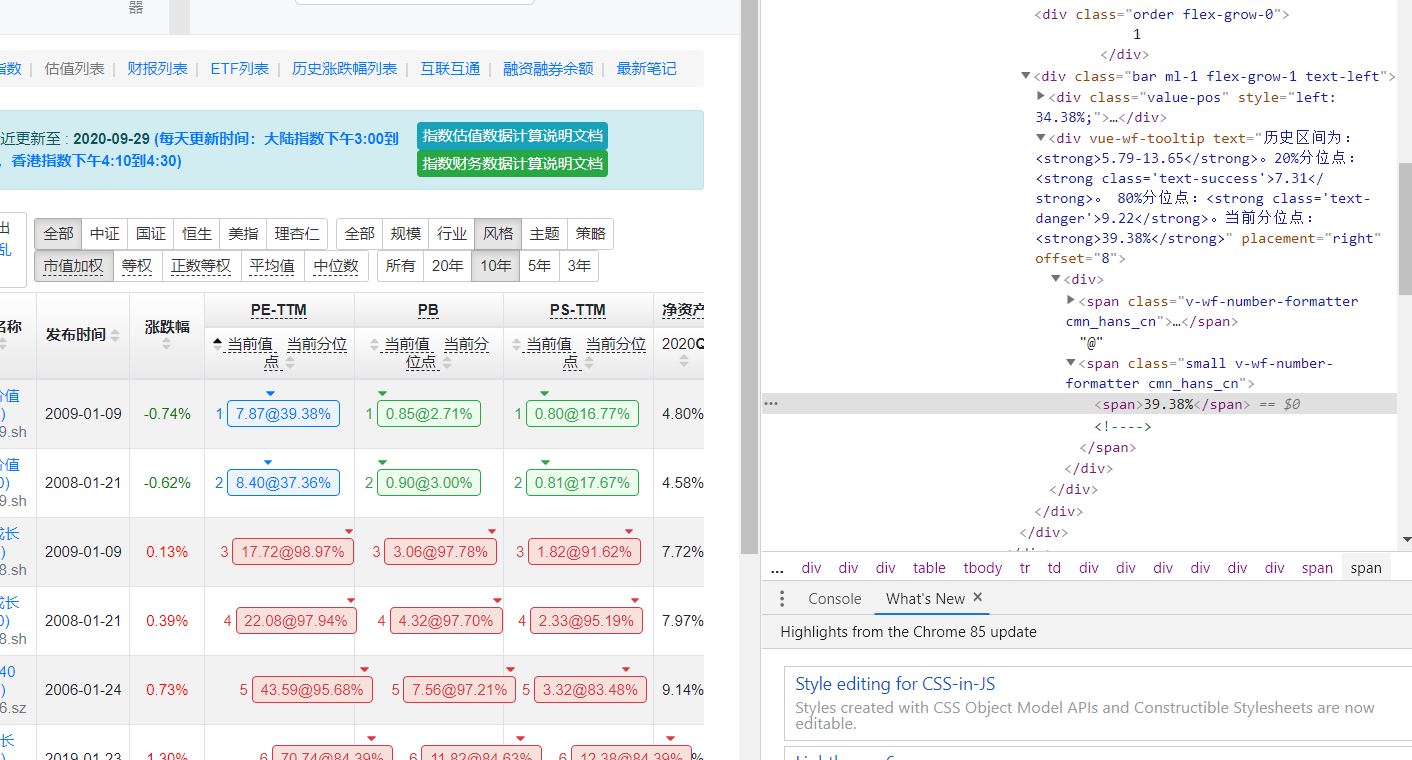The height and width of the screenshot is (760, 1412).
Task: Sort by PS-TTM 当前值 column arrow
Action: click(x=517, y=343)
